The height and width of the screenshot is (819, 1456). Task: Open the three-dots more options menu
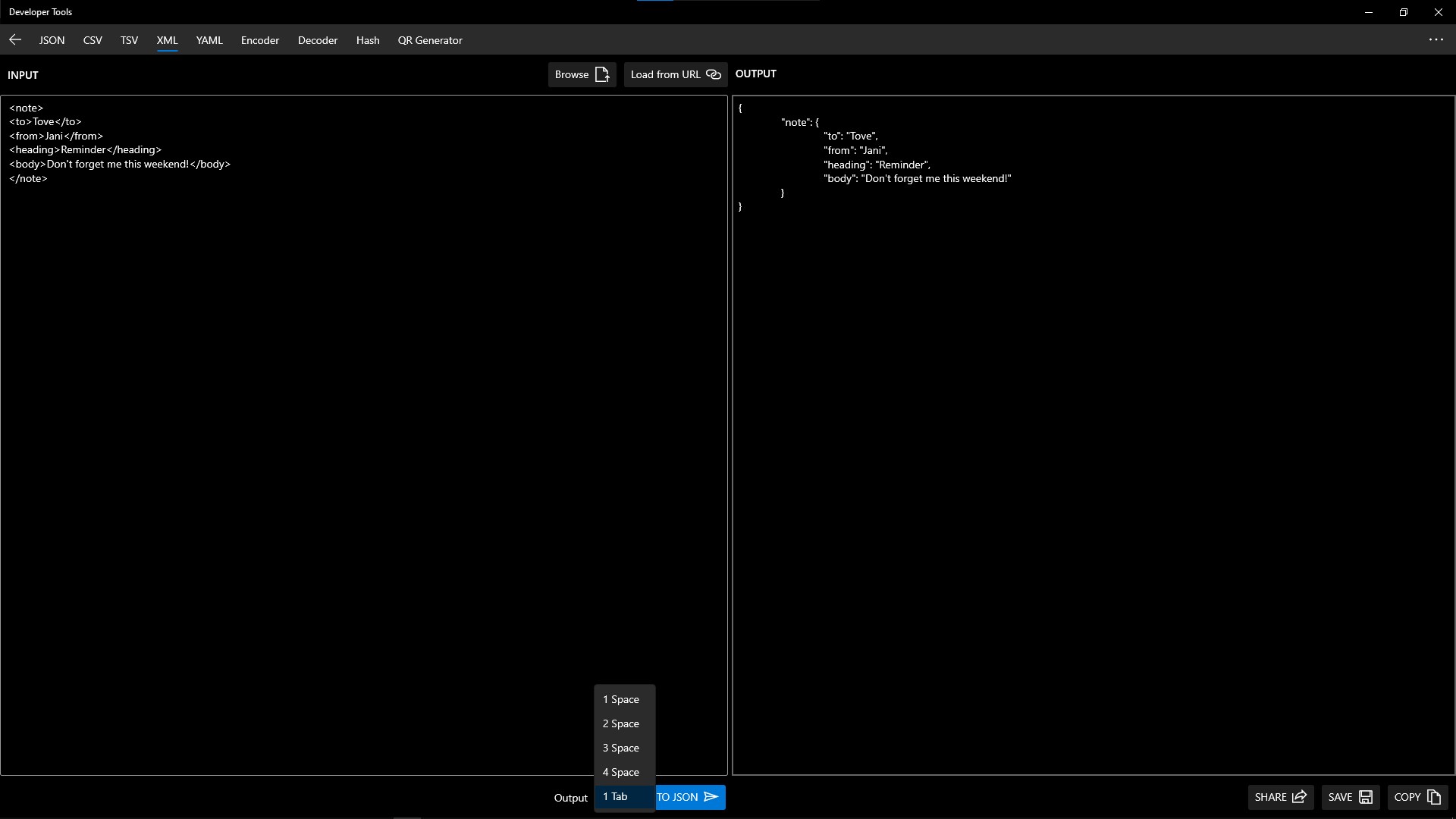pyautogui.click(x=1436, y=40)
